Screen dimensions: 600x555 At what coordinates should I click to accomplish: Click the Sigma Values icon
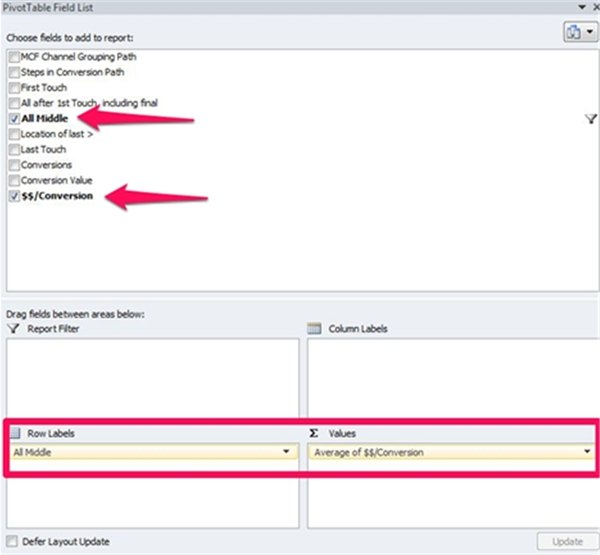point(314,434)
